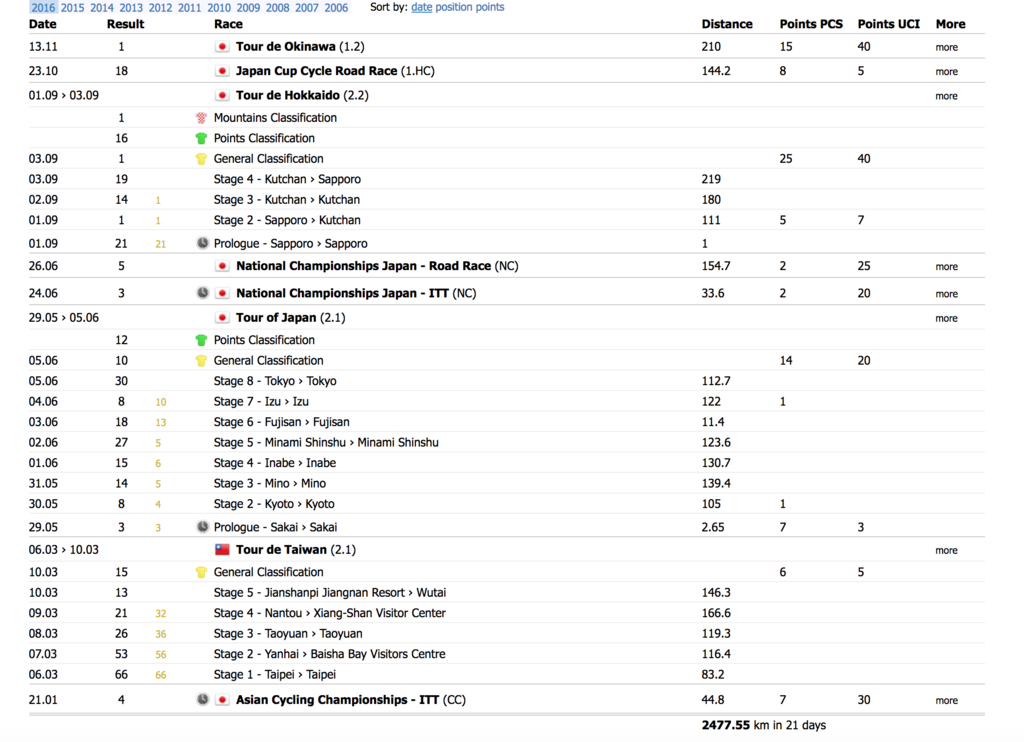Expand 'more' for National Championships Japan ITT
Screen dimensions: 1024x742
point(946,294)
